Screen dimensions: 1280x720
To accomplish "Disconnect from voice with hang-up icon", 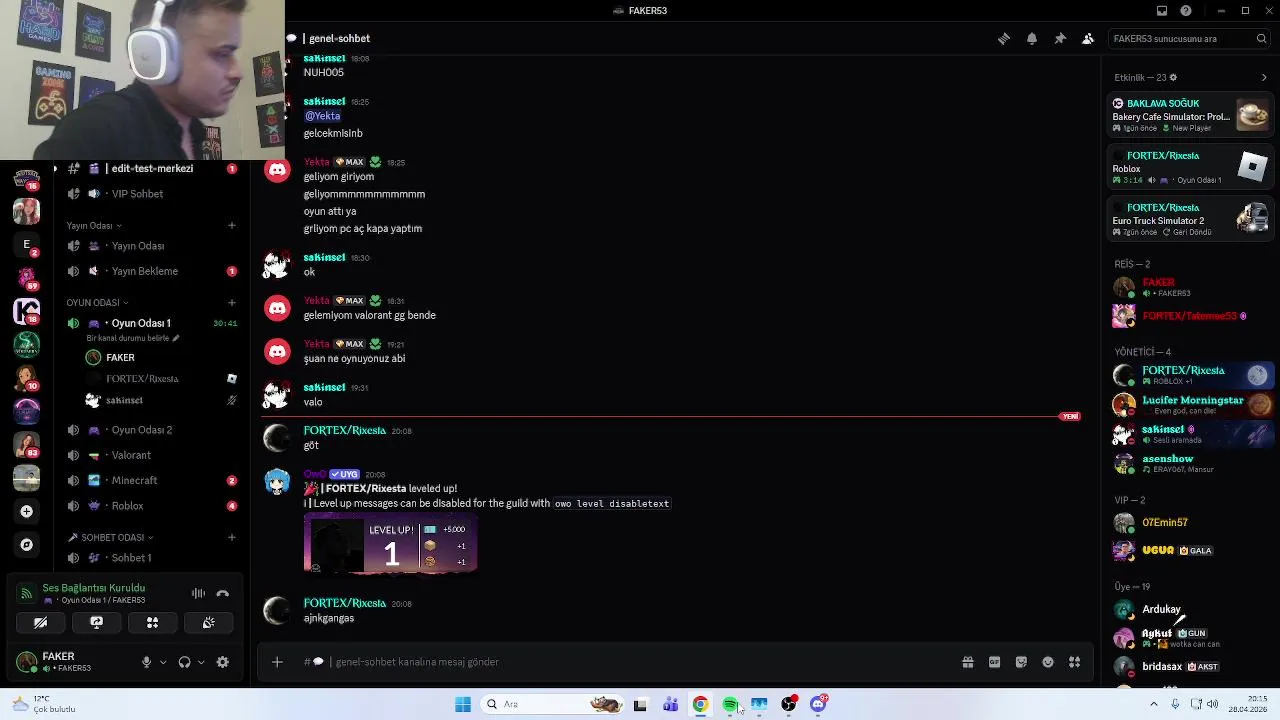I will (223, 593).
